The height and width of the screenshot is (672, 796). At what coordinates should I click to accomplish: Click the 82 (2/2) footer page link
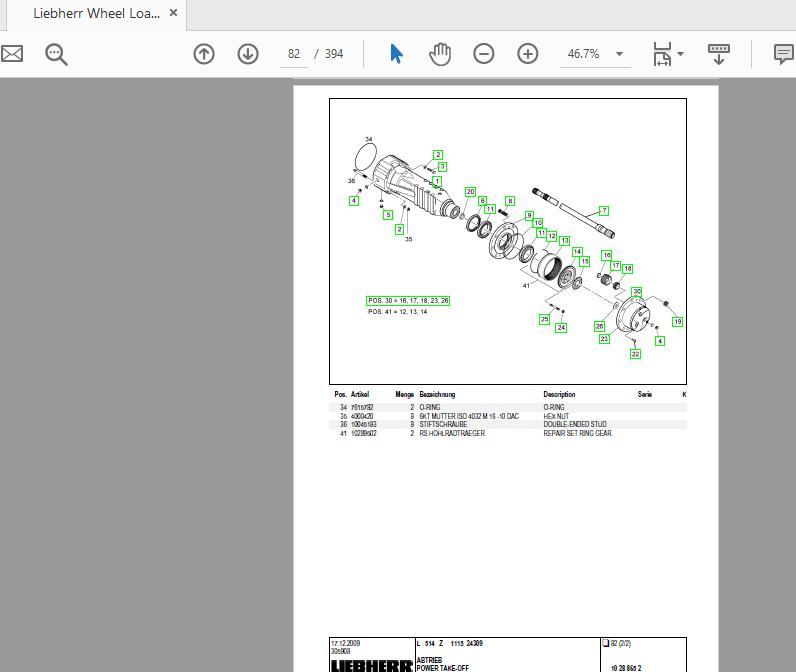[x=617, y=643]
